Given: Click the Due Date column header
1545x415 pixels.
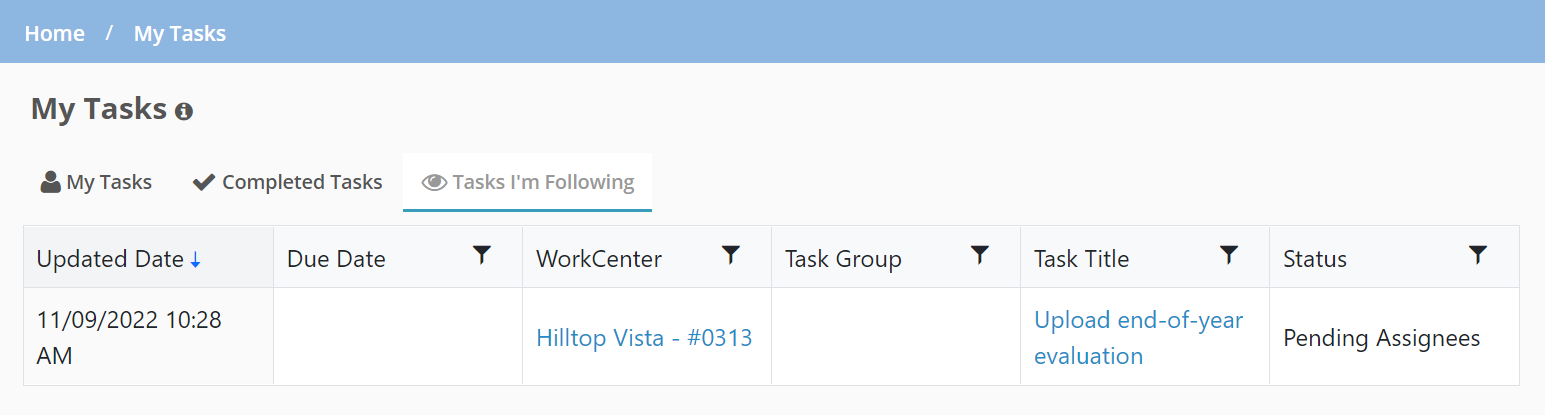Looking at the screenshot, I should pos(336,259).
